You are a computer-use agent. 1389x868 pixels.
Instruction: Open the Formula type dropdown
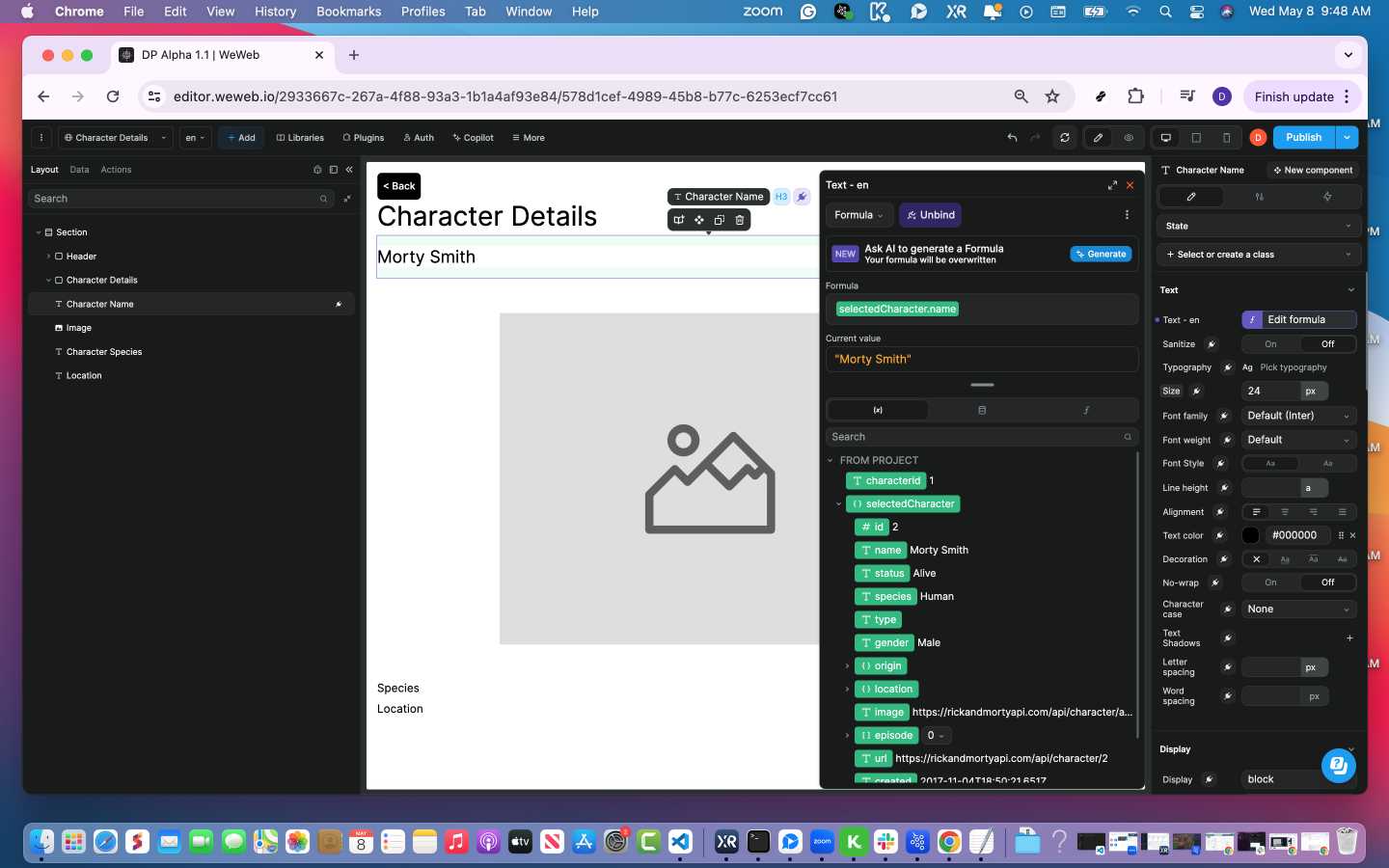tap(858, 215)
